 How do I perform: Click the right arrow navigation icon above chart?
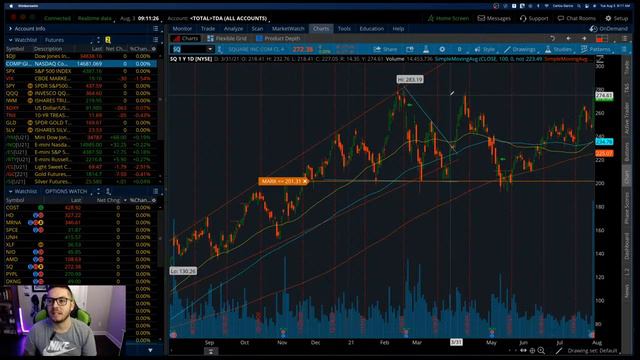(x=584, y=38)
